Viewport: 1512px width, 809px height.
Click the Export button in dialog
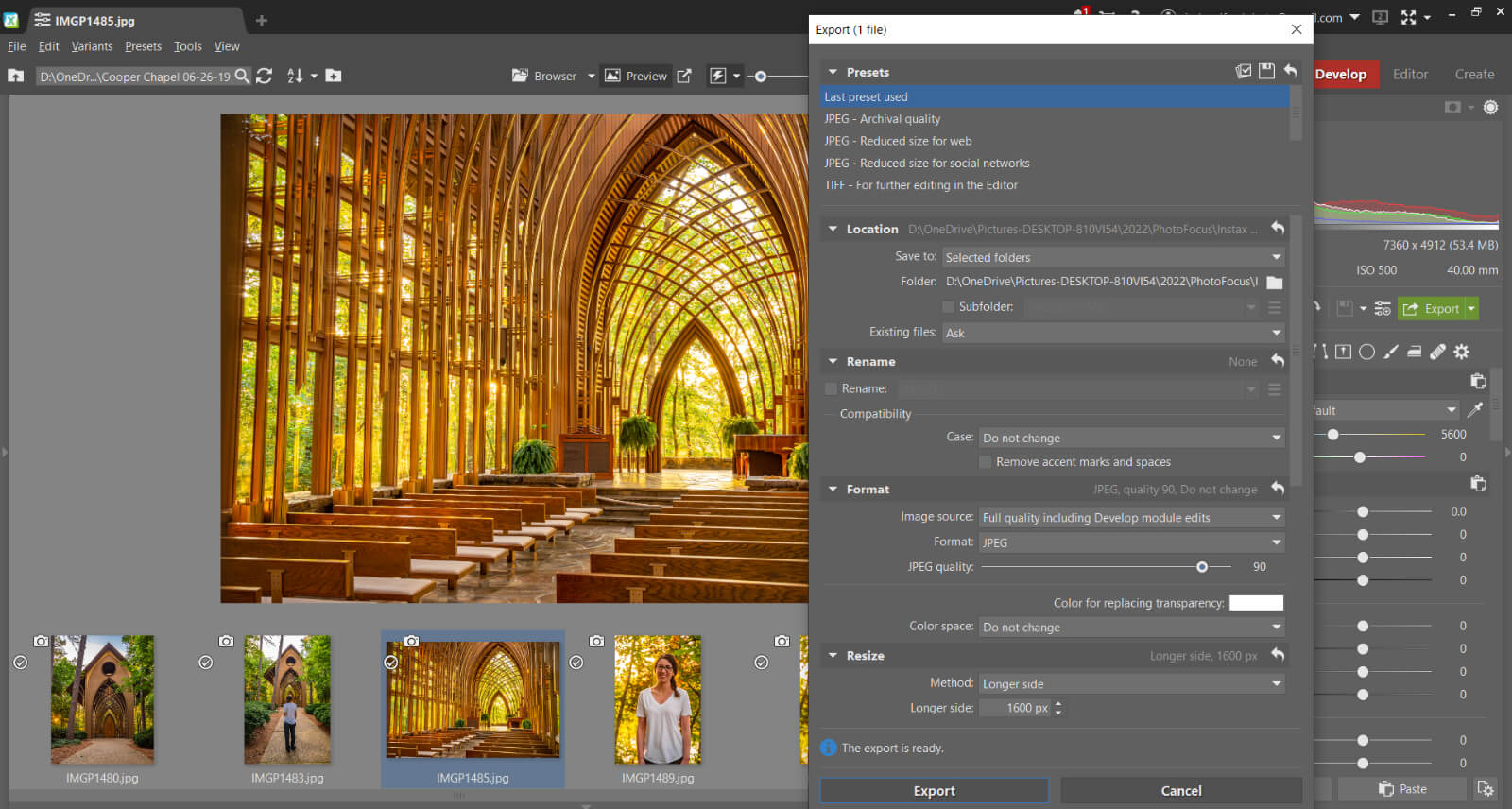coord(934,791)
